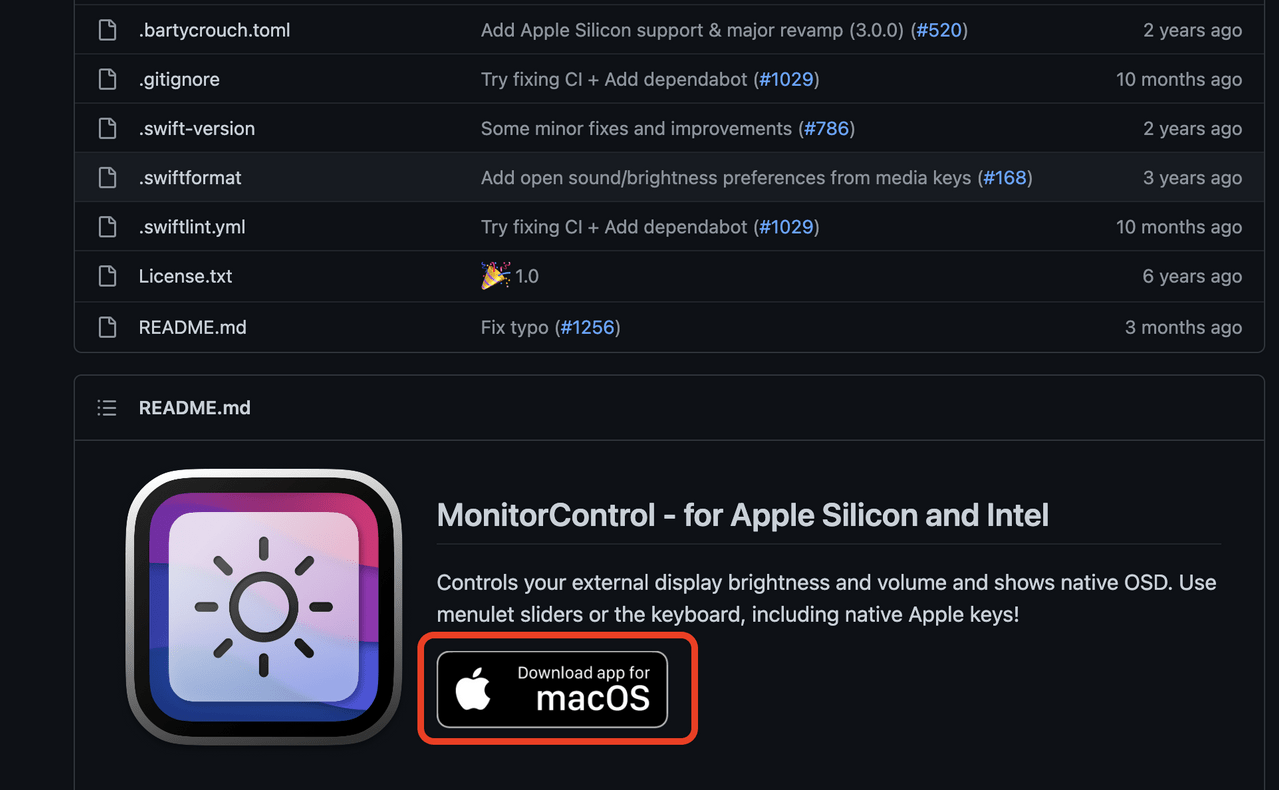
Task: Click the MonitorControl heading in the README
Action: click(742, 515)
